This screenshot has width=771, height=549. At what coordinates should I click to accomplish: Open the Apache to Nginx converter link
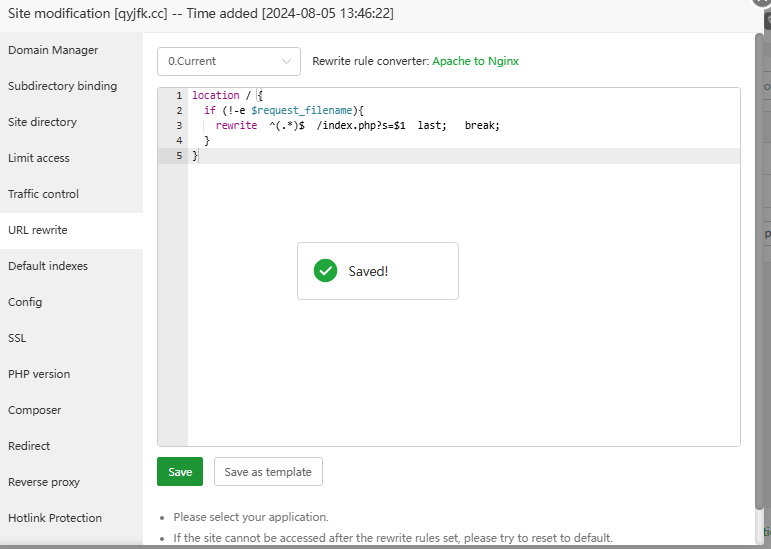(x=475, y=61)
